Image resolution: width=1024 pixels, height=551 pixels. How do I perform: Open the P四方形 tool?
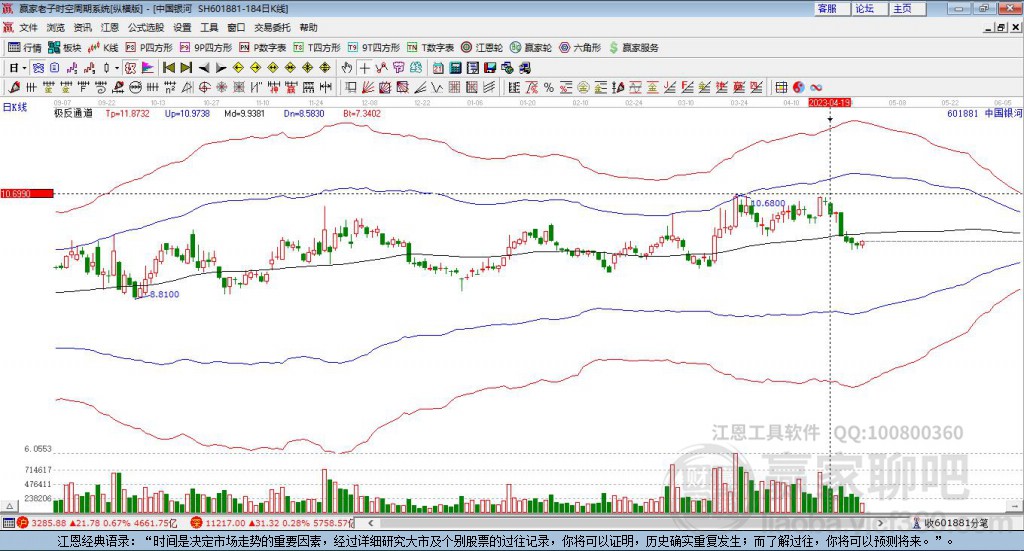click(149, 48)
